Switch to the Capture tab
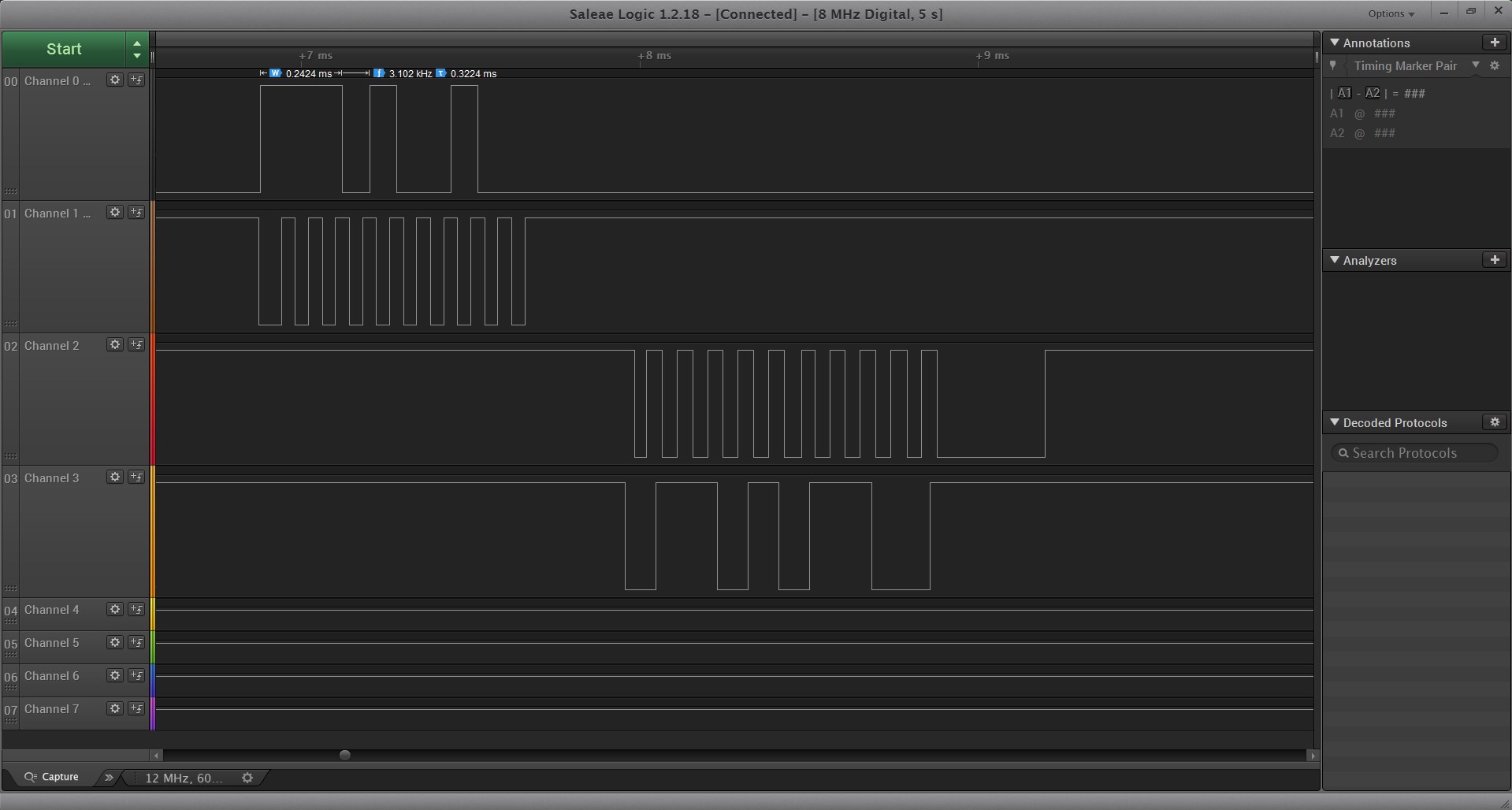 (52, 777)
